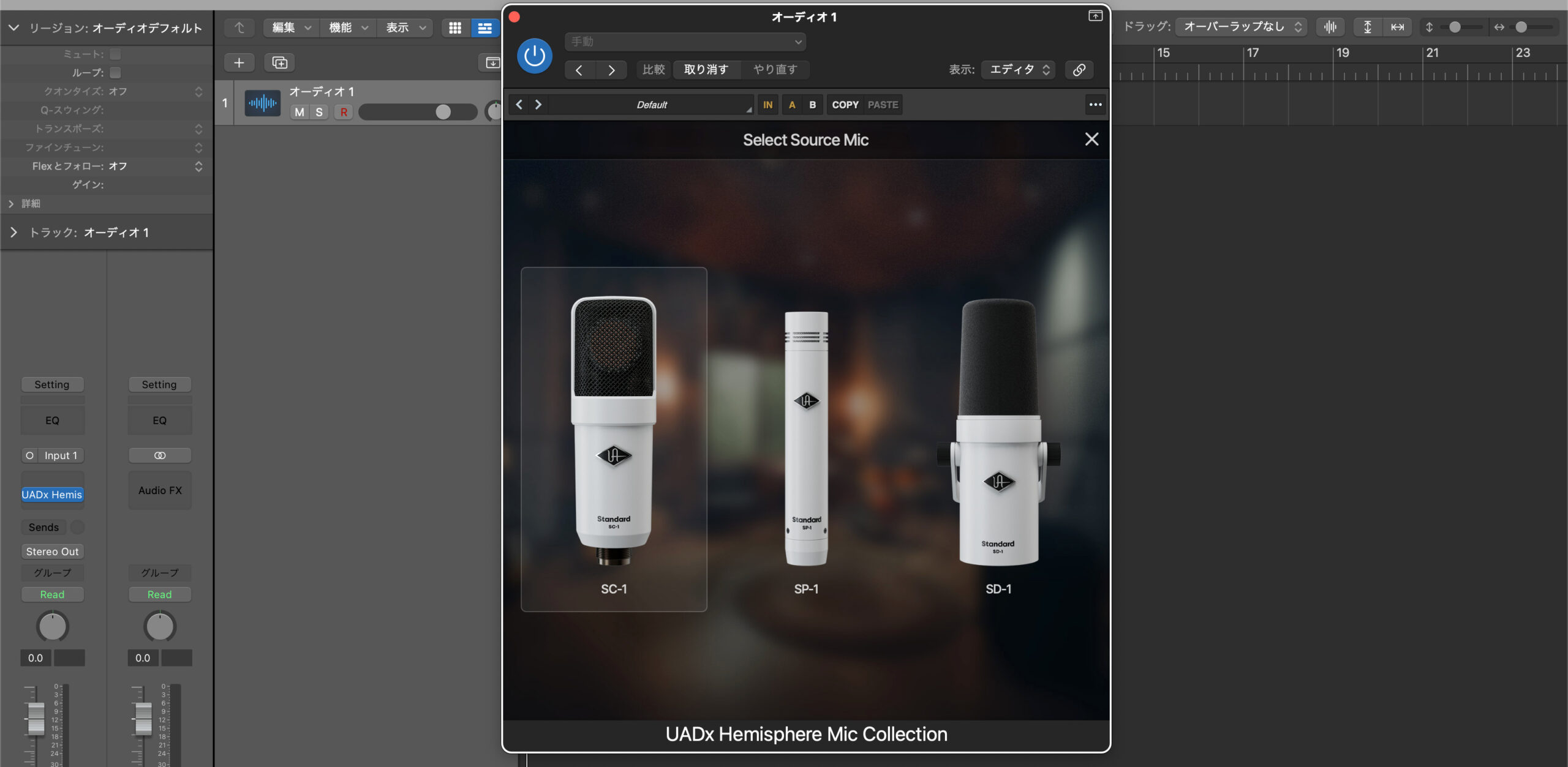Collapse the リージョン inspector section
The width and height of the screenshot is (1568, 767).
(x=13, y=28)
